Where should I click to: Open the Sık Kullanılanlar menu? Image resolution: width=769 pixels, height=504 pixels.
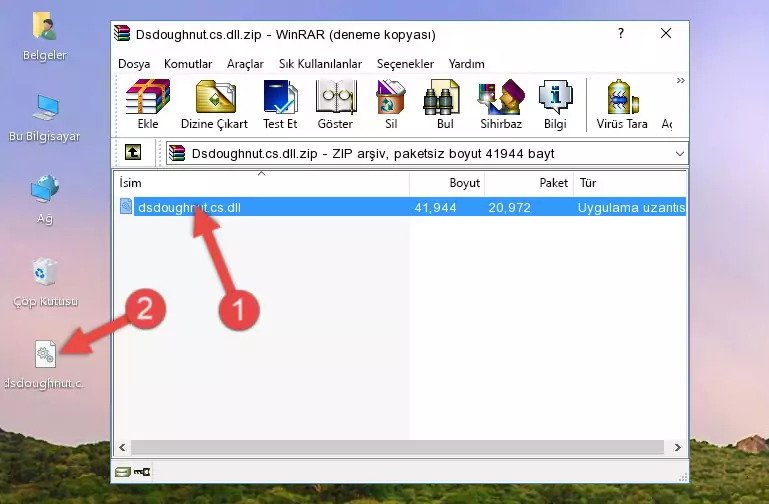(320, 64)
